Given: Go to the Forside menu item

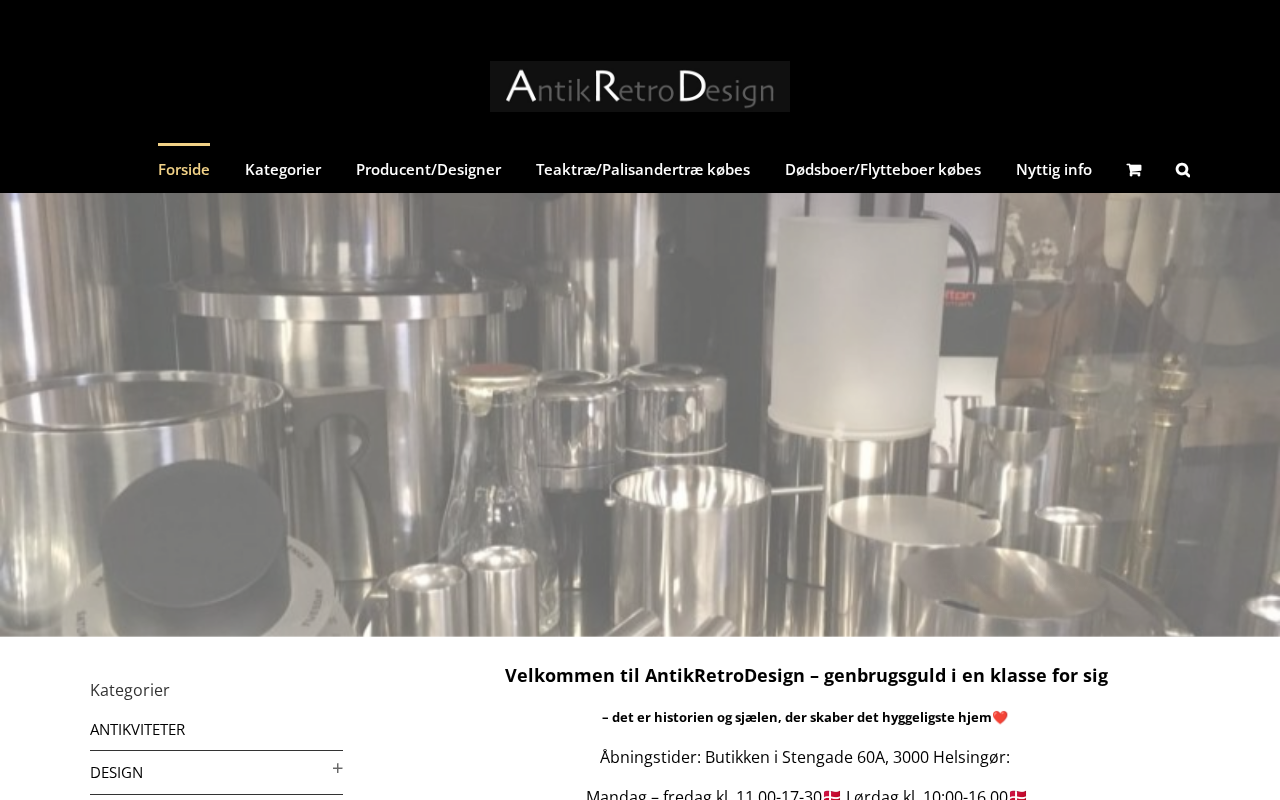Looking at the screenshot, I should coord(184,169).
